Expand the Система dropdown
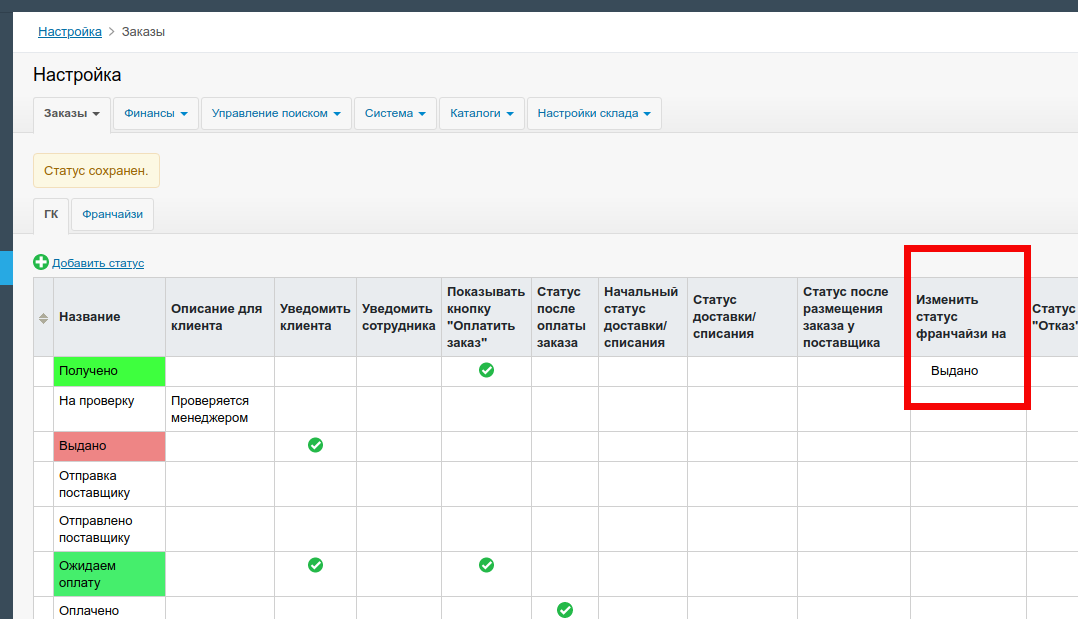1078x619 pixels. point(395,114)
